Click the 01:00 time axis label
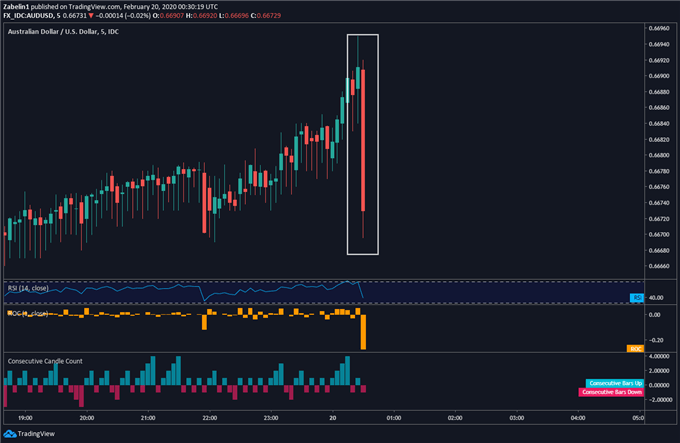Screen dimensions: 680x443 [394, 418]
